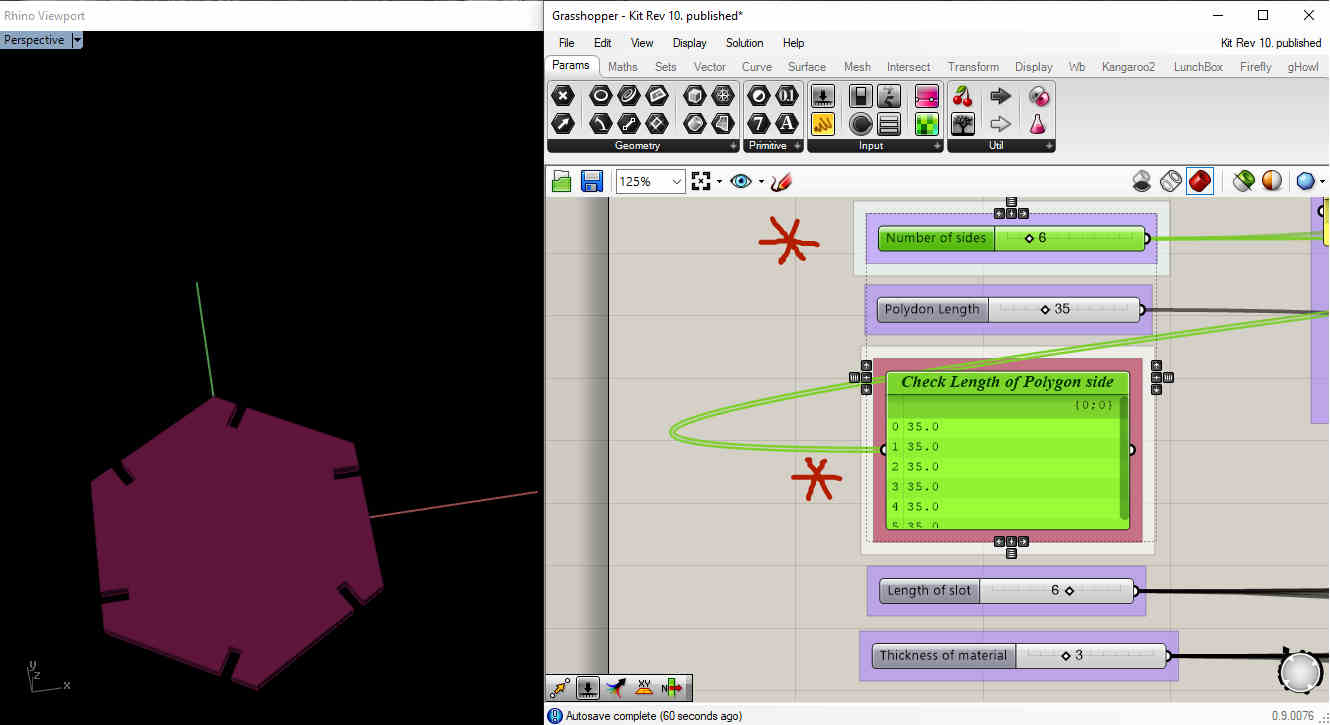Click the panel's vertical scrollbar
Screen dimensions: 1330x725
click(x=1123, y=457)
